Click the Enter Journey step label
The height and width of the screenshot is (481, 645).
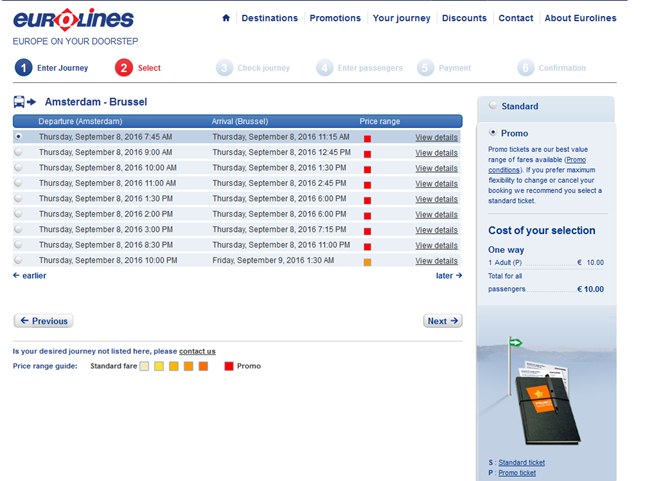coord(63,68)
